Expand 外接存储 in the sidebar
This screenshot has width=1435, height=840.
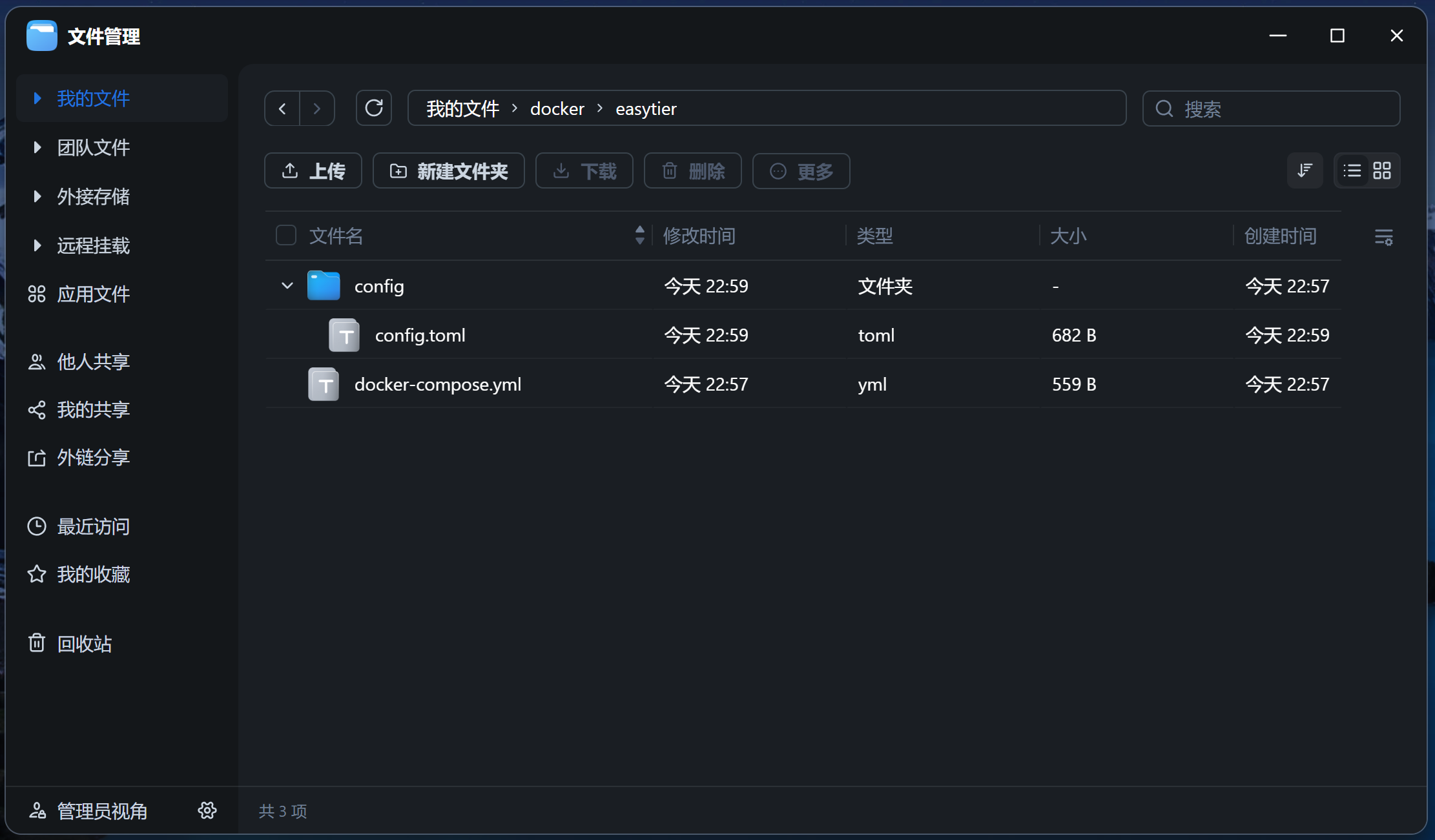pyautogui.click(x=36, y=196)
